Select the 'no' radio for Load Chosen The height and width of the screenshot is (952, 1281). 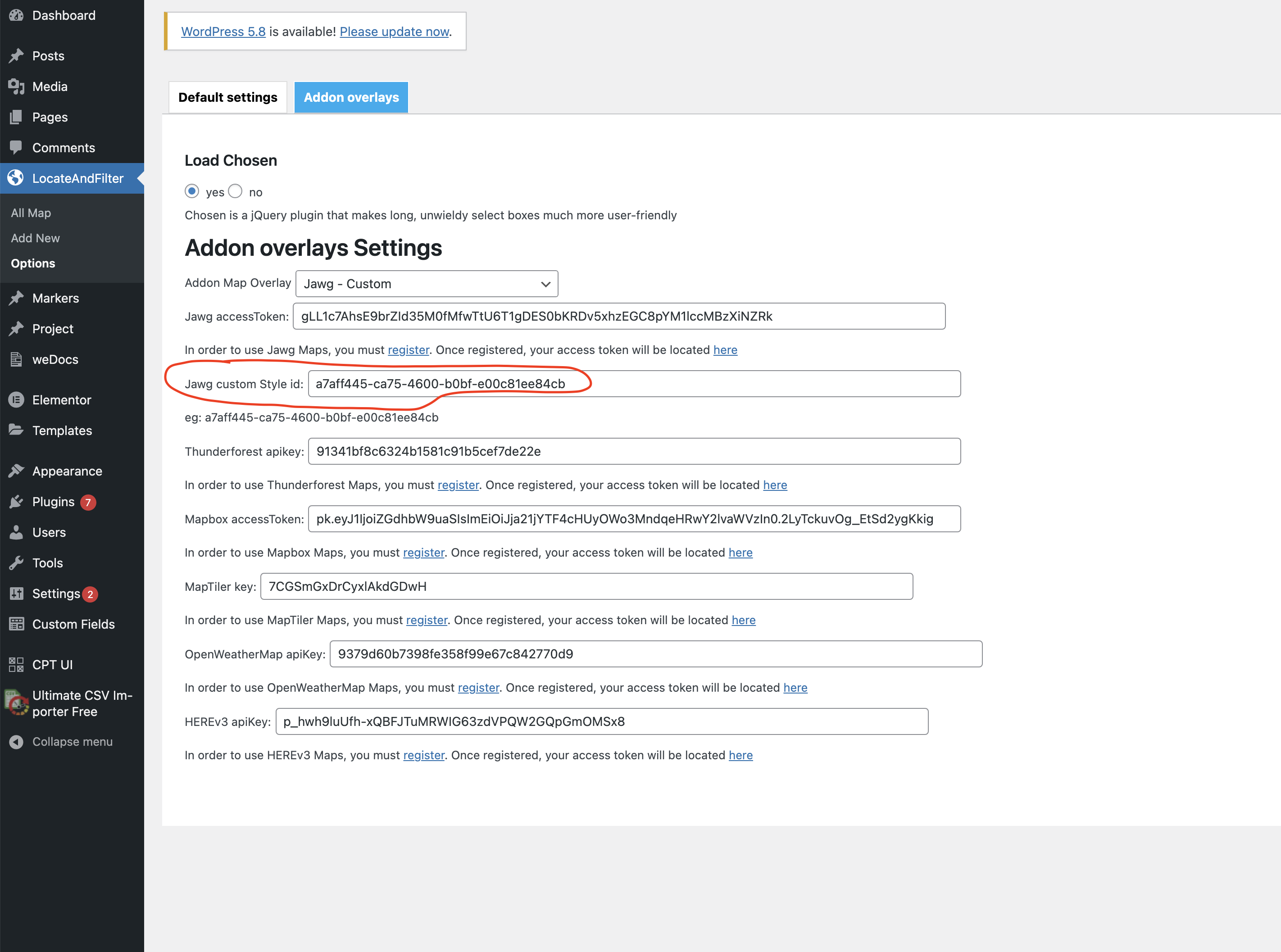[x=235, y=191]
